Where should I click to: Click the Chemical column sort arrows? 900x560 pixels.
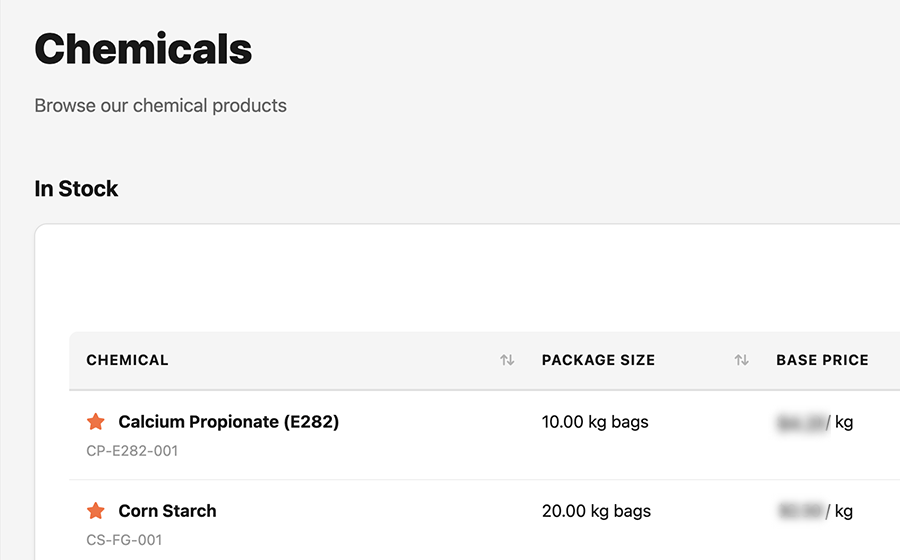click(507, 360)
